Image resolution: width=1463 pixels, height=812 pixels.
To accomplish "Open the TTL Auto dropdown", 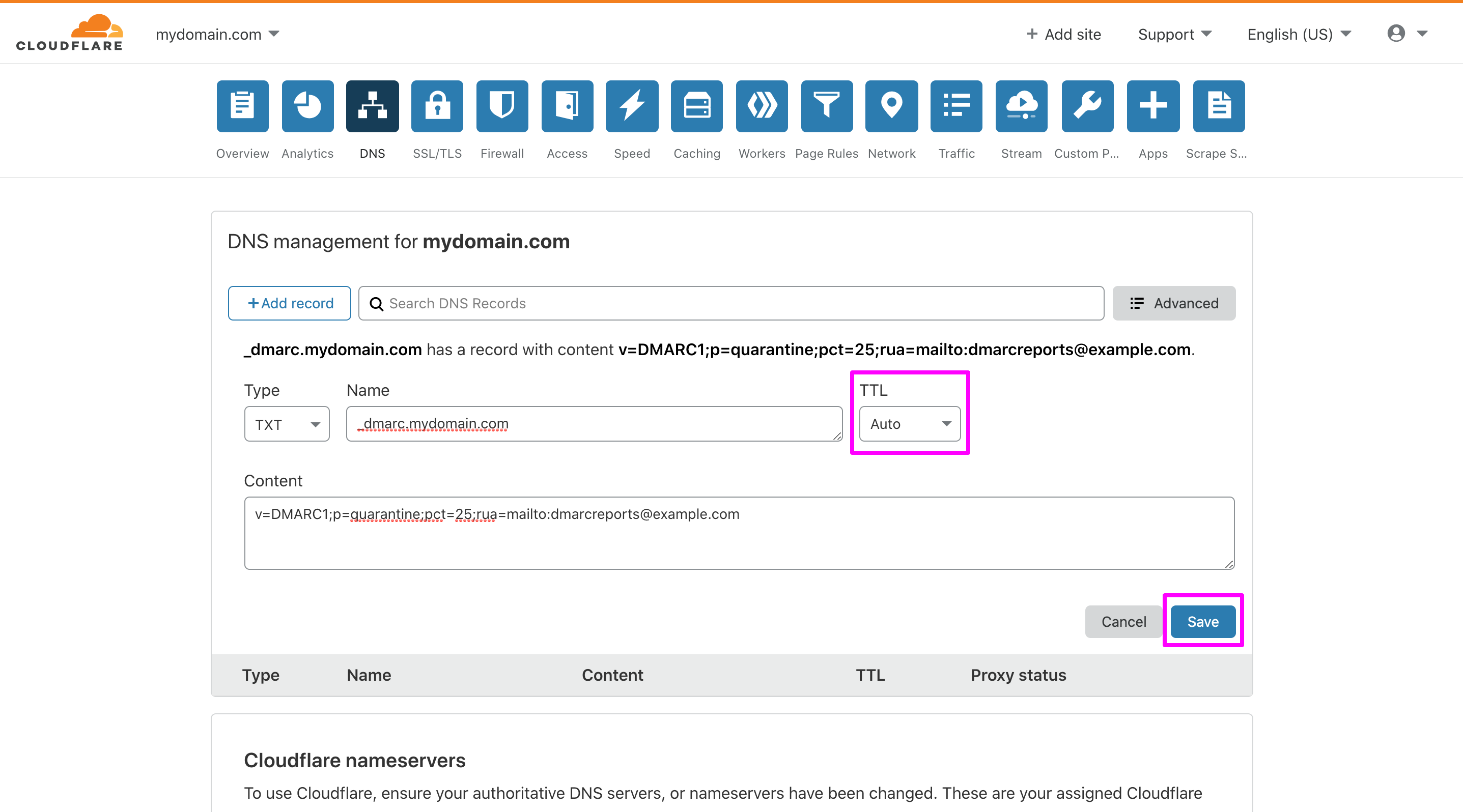I will coord(909,423).
